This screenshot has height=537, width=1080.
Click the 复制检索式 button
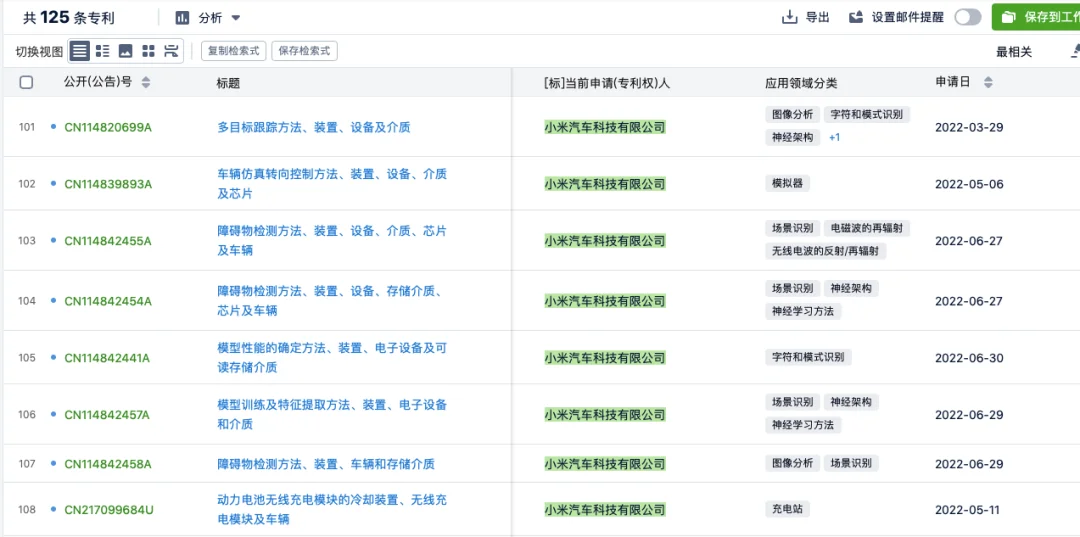(233, 51)
